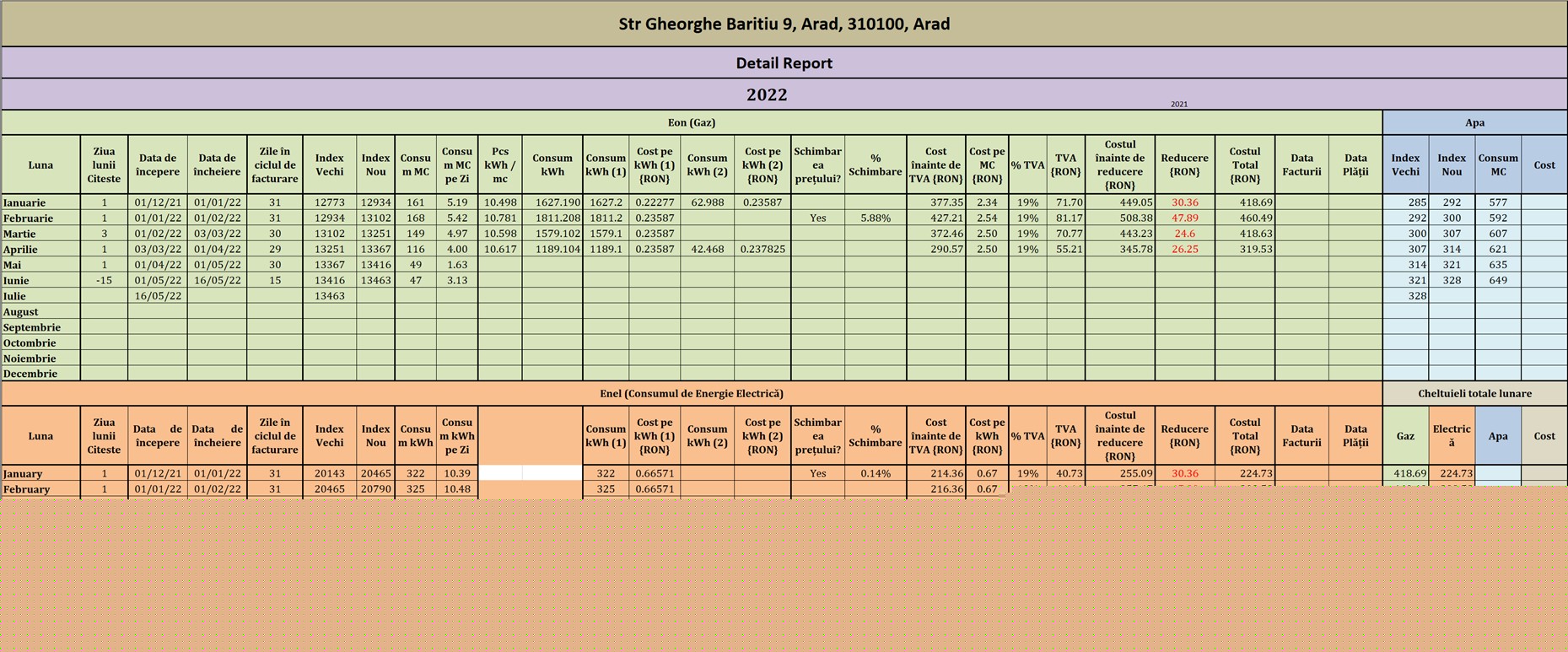Select the red '30.36' reduction in Ianuarie gas row
The image size is (1568, 652).
pos(1184,202)
